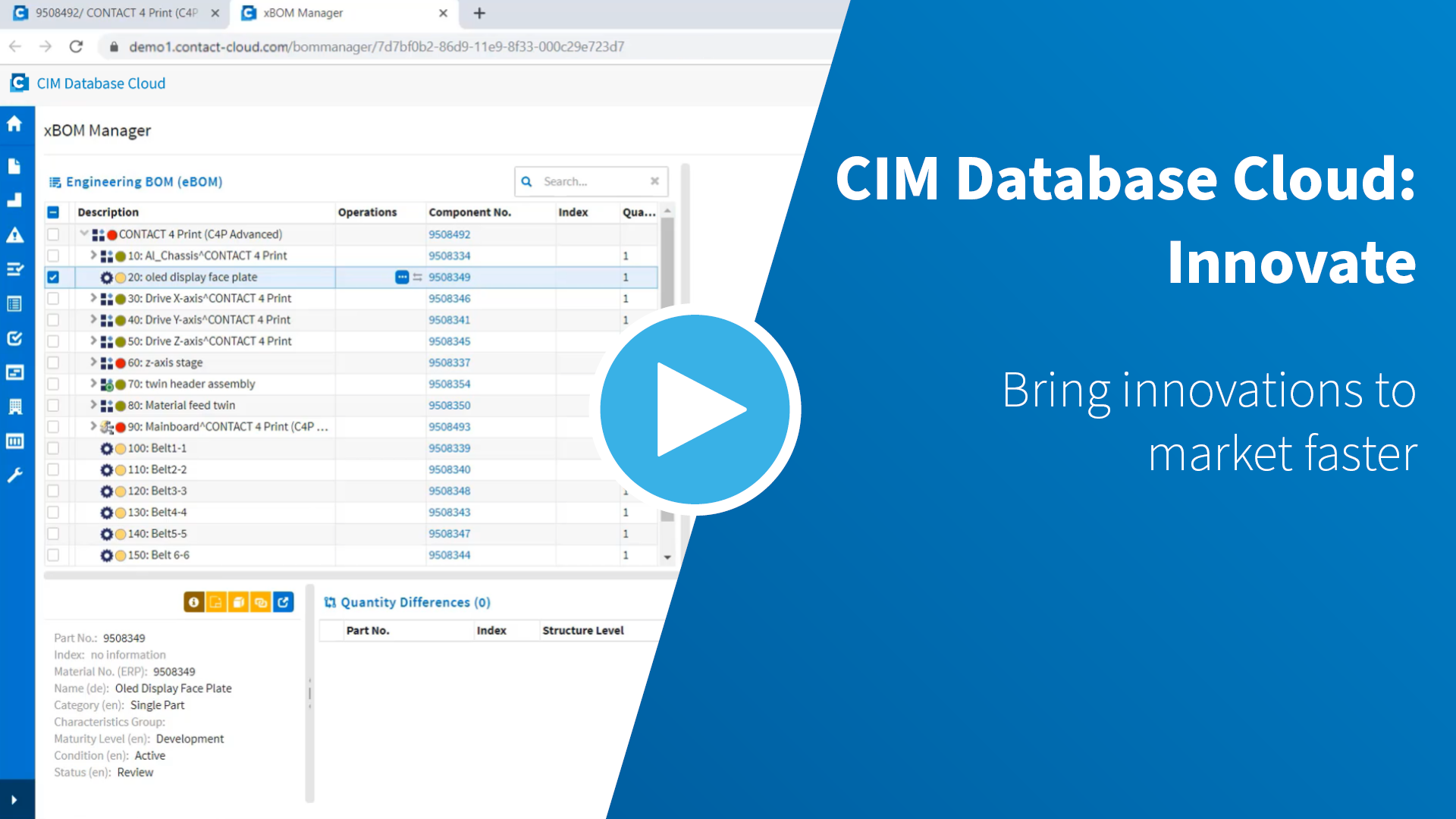Expand the 70: twin header assembly node
Viewport: 1456px width, 819px height.
(93, 384)
